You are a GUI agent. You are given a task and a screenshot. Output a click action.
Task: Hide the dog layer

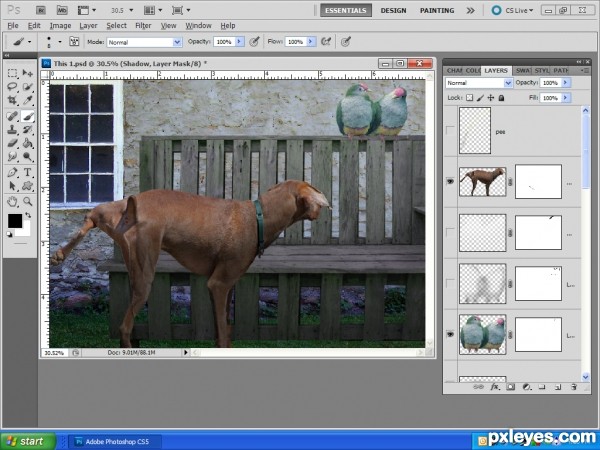pos(450,181)
